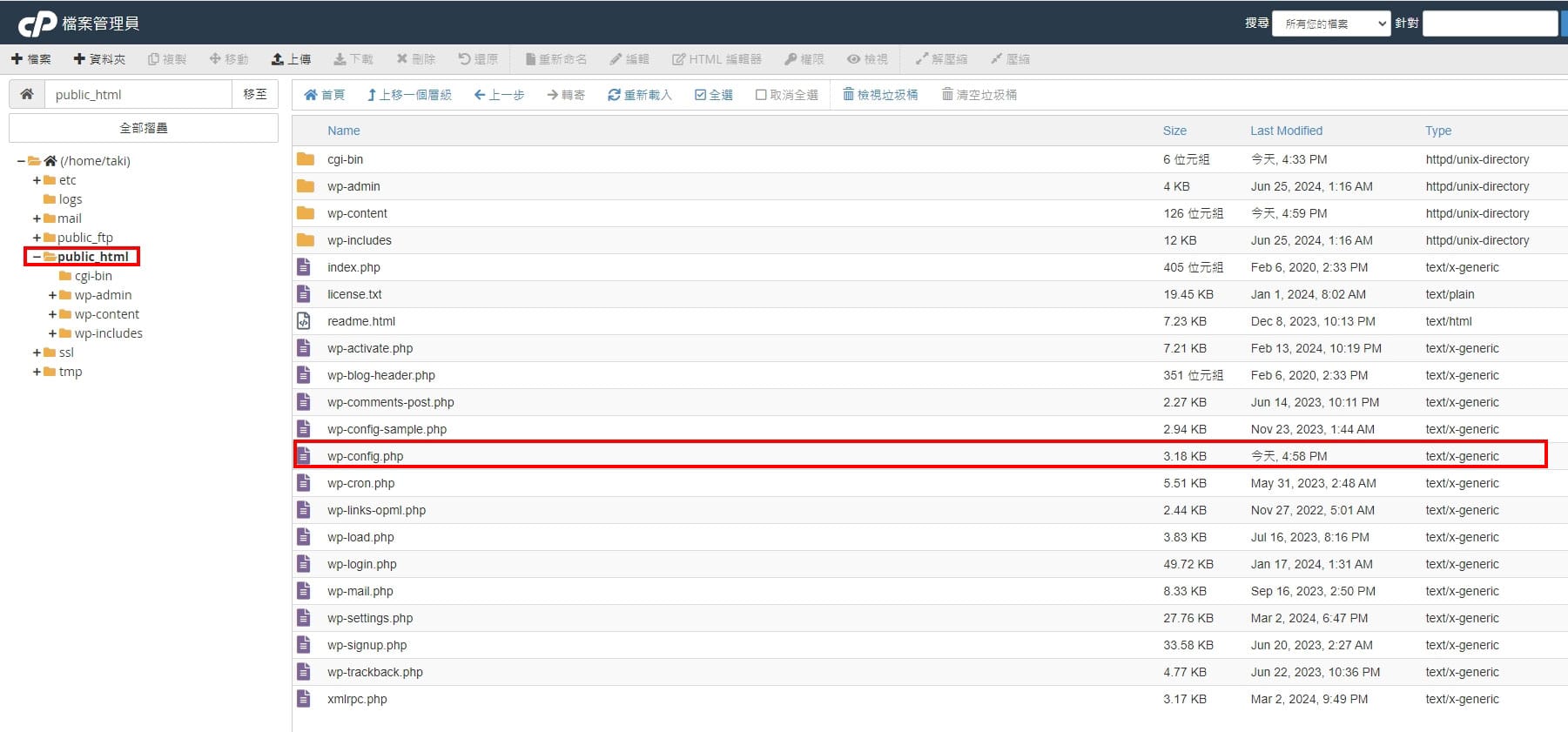Click the public_html path input field
Screen dimensions: 1568x732
point(138,94)
